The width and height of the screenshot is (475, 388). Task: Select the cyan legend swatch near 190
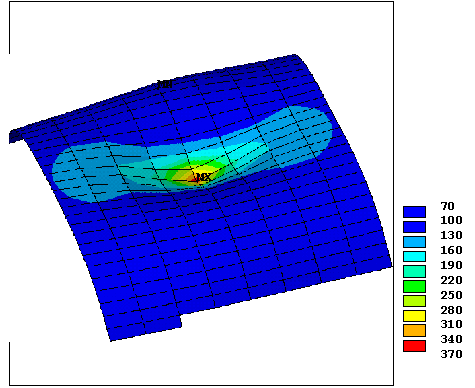[x=414, y=256]
